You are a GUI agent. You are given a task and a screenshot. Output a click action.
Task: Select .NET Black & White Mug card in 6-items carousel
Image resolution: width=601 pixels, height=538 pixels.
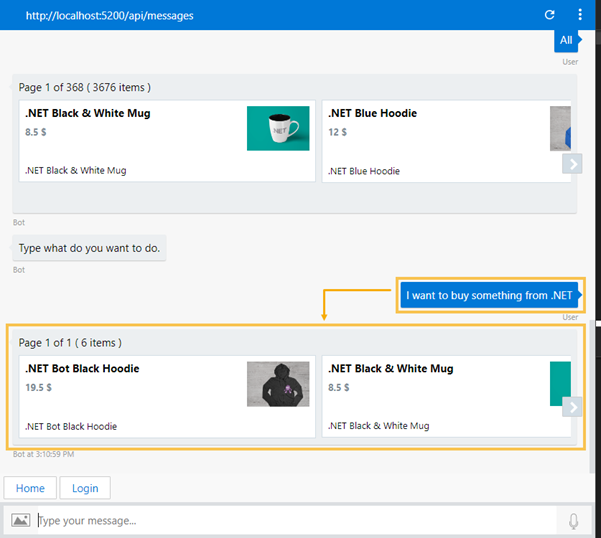[447, 396]
